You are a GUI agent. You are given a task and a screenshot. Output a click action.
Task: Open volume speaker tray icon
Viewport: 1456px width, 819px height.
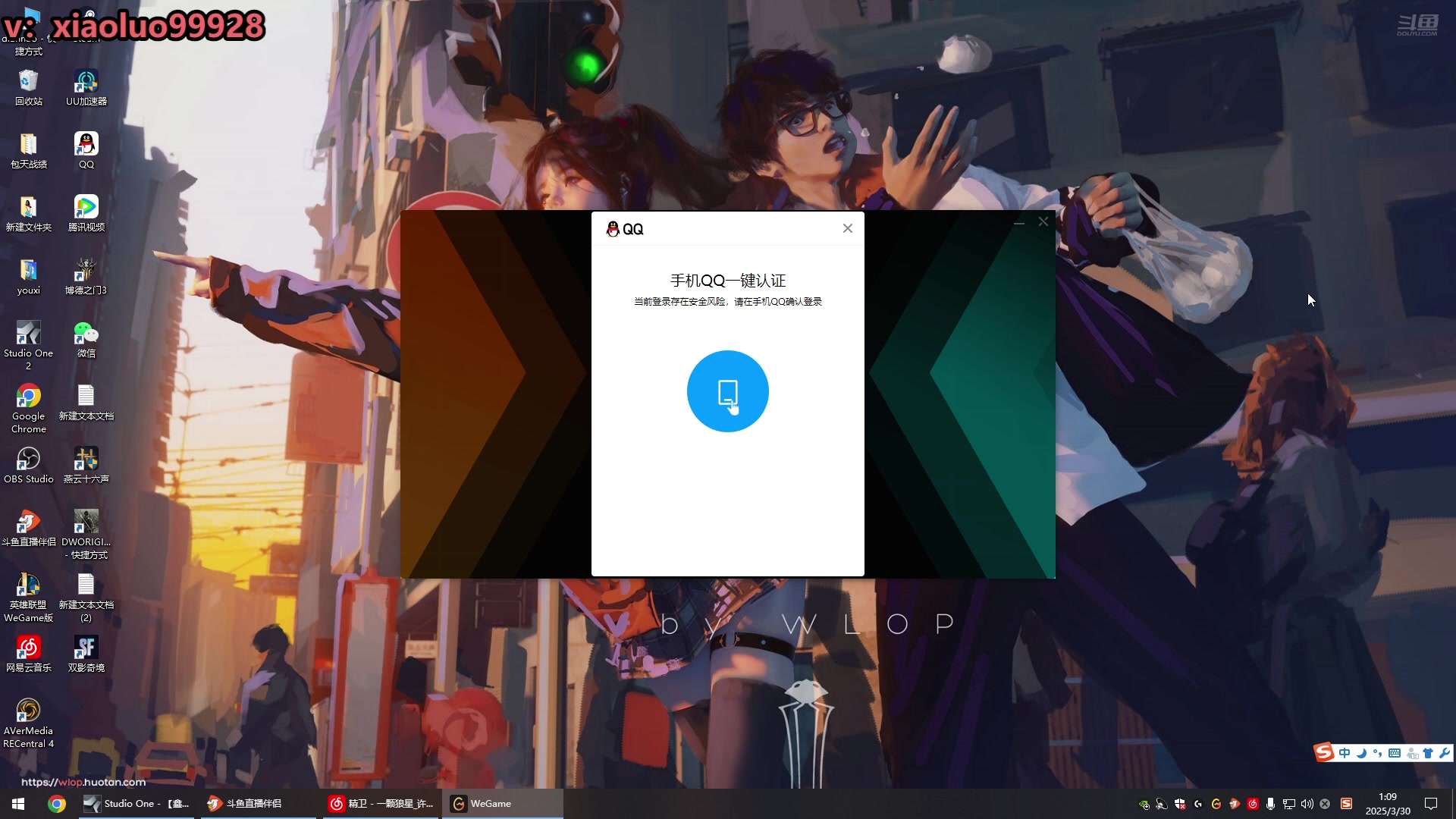tap(1307, 804)
